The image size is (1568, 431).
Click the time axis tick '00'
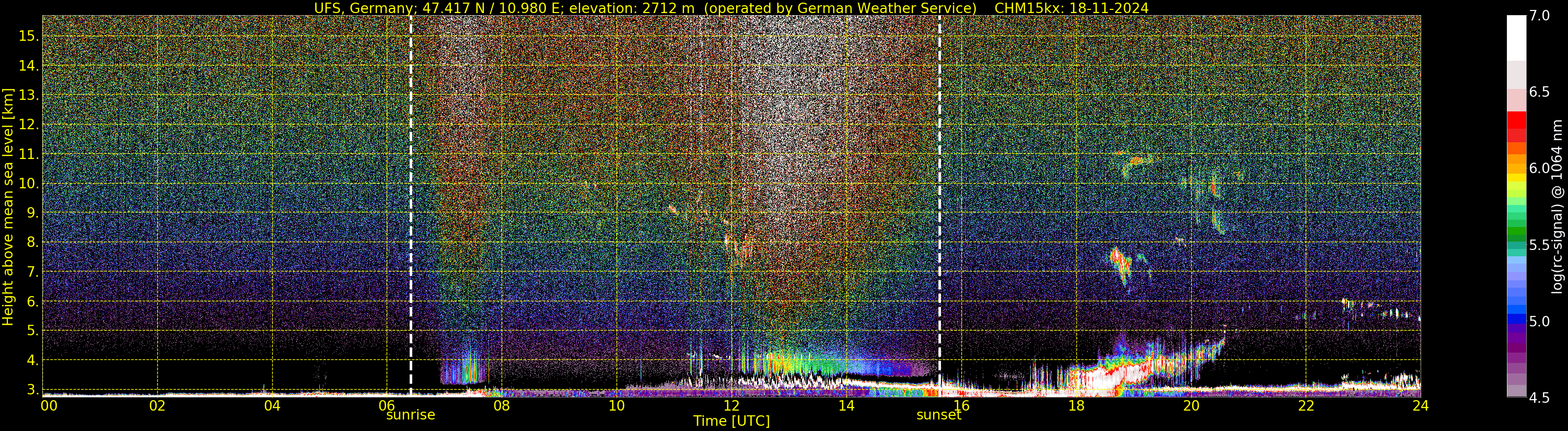point(49,406)
